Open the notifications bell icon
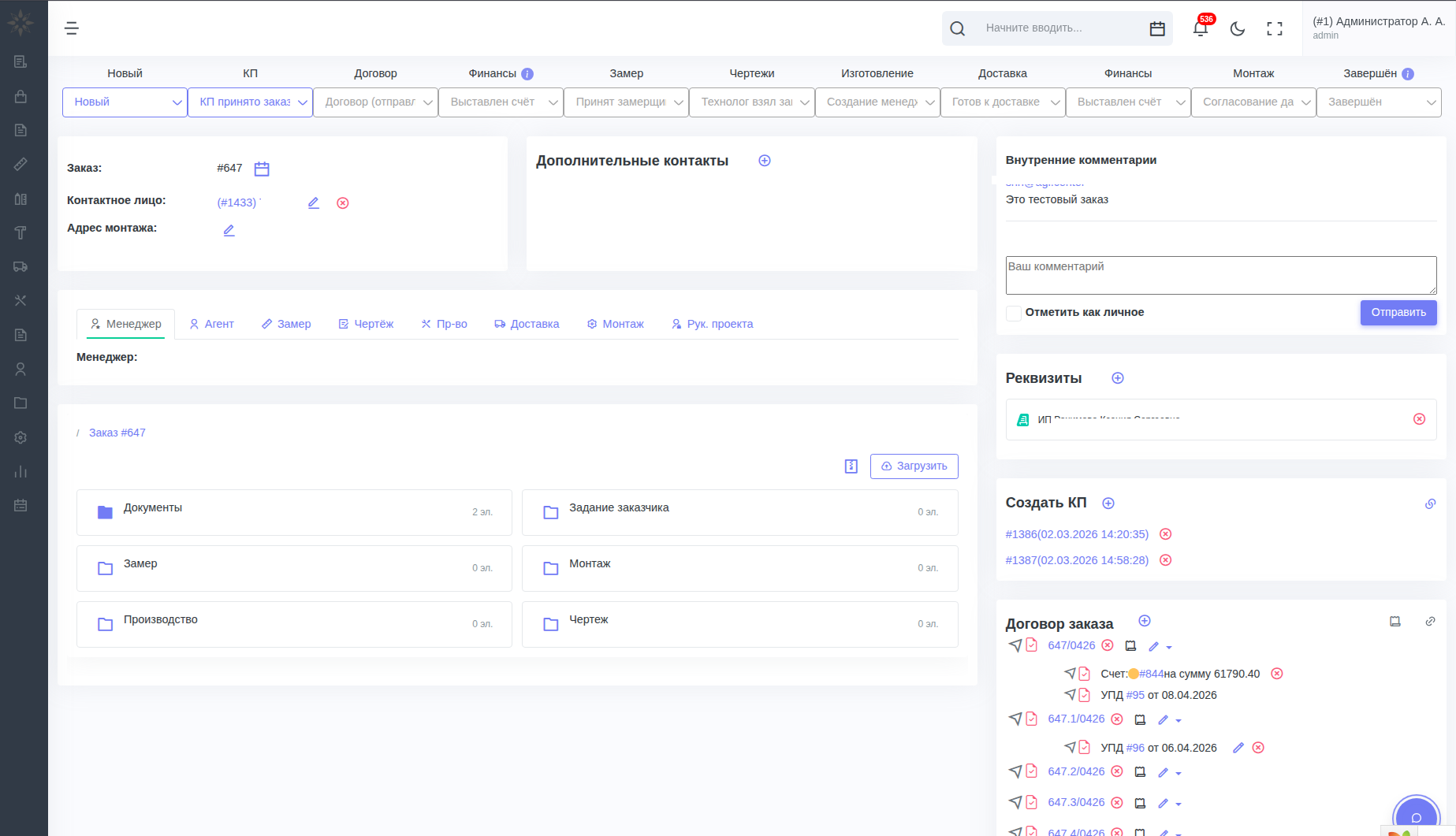1456x836 pixels. point(1200,28)
